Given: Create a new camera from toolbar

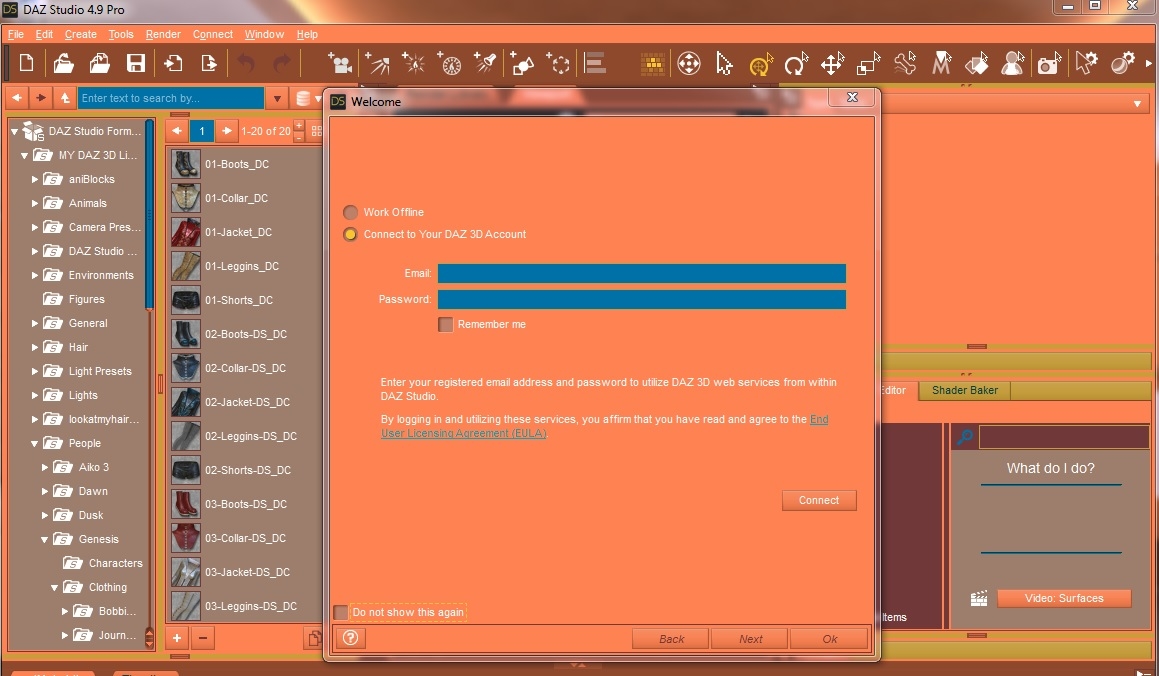Looking at the screenshot, I should click(x=341, y=64).
